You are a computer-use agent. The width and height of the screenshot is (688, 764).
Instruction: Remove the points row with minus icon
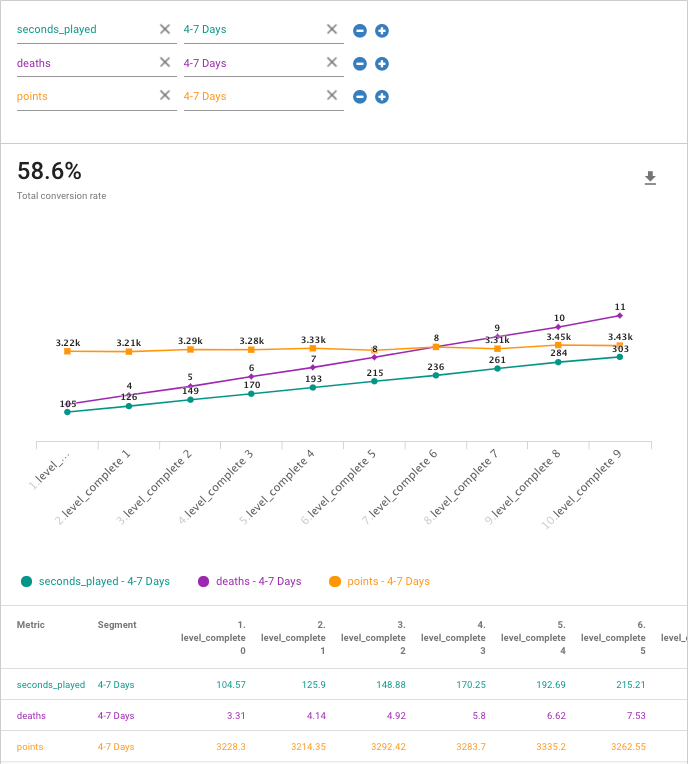pos(360,97)
